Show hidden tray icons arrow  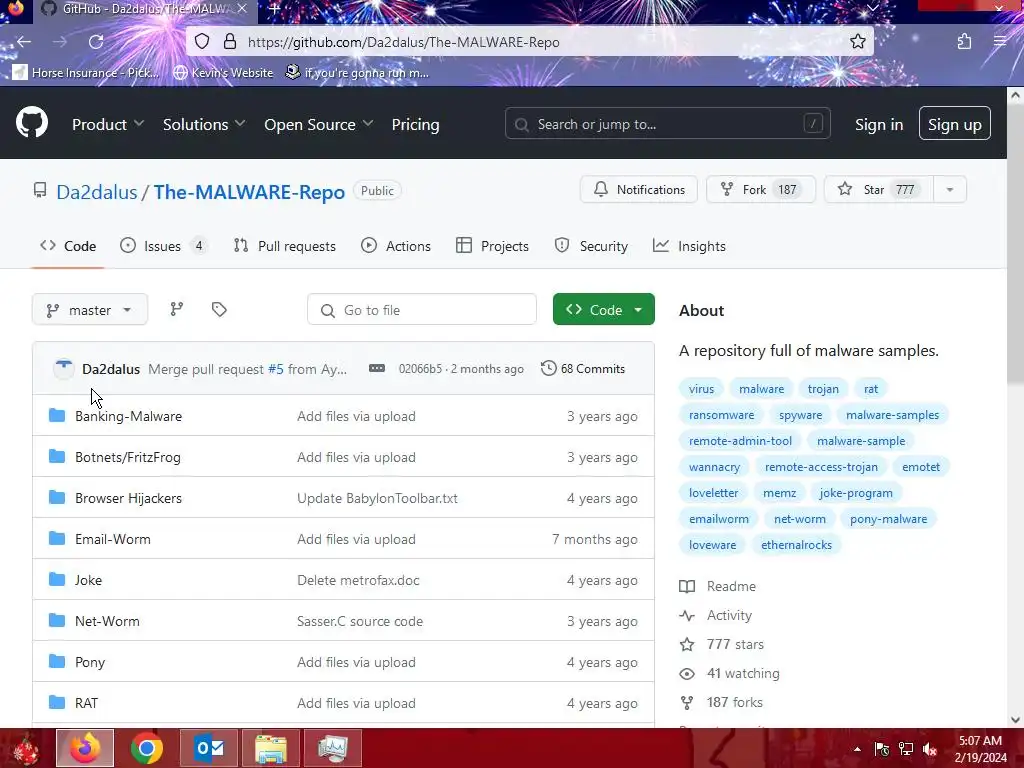coord(857,749)
